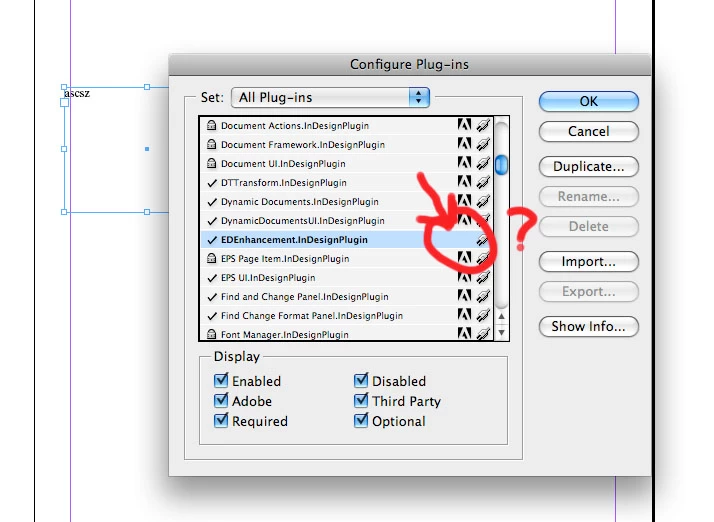Toggle checkmark for DTTransform.InDesignPlugin
Image resolution: width=714 pixels, height=522 pixels.
click(212, 183)
